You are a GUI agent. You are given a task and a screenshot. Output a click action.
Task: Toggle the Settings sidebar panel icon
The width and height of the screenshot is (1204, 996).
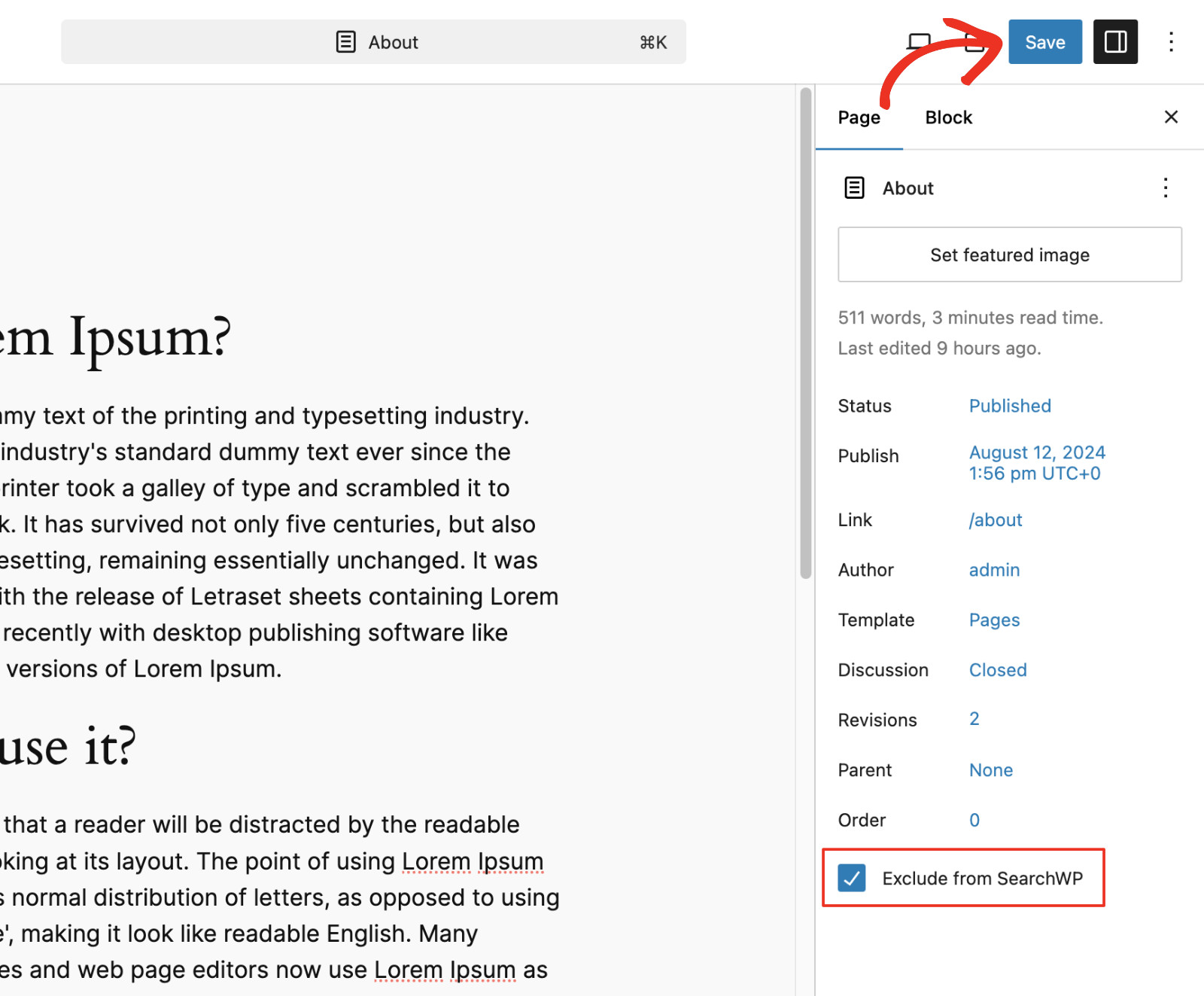tap(1115, 42)
